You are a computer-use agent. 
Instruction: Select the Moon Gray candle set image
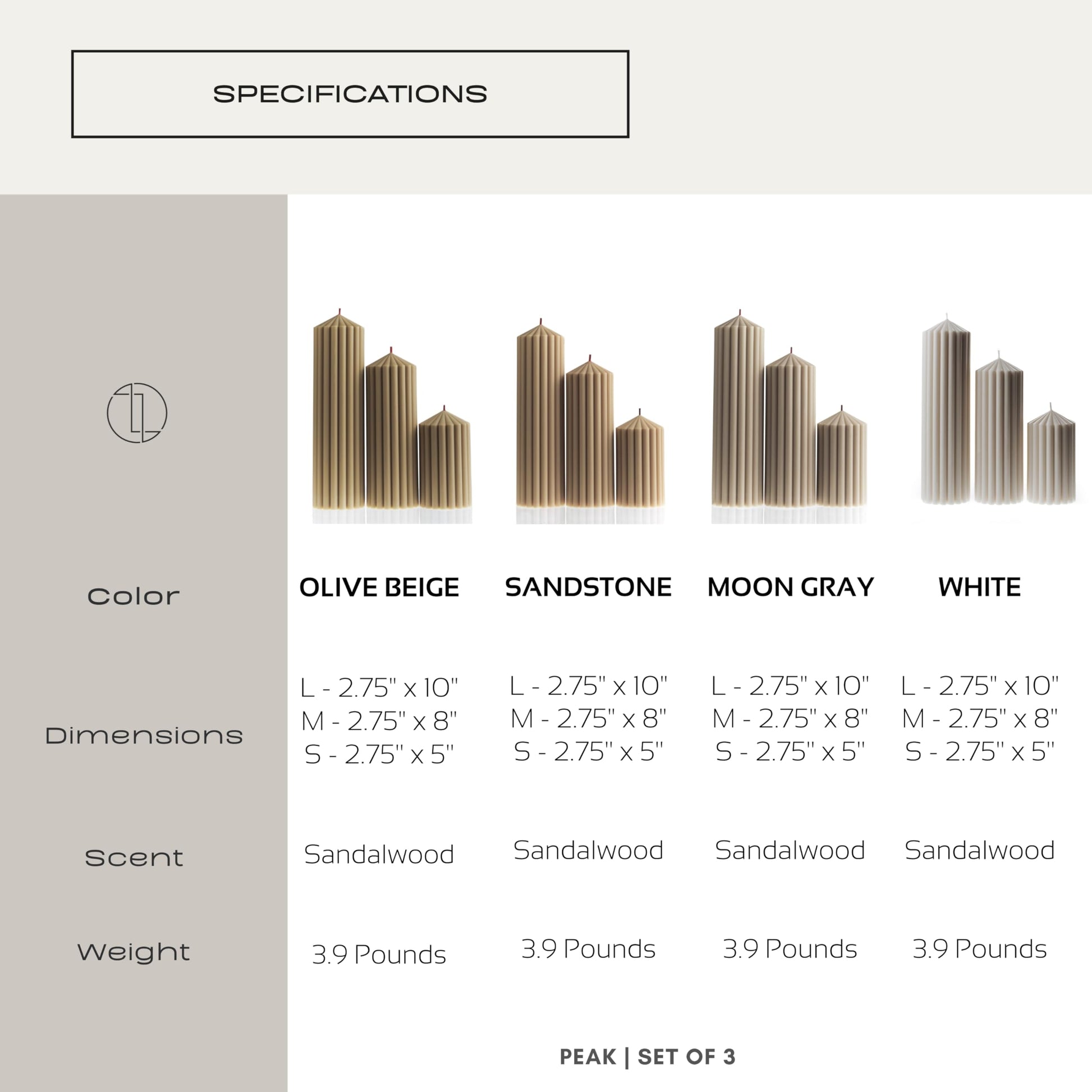click(x=789, y=416)
